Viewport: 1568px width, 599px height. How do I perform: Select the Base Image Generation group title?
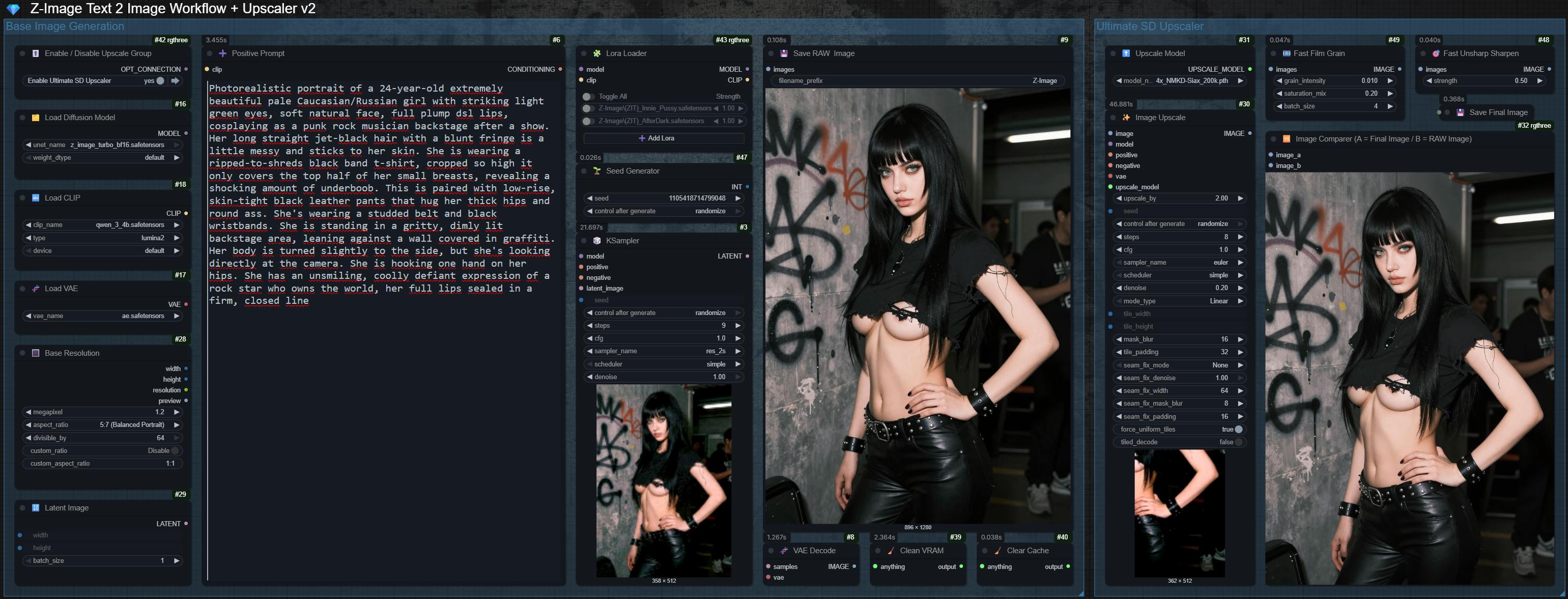[65, 26]
